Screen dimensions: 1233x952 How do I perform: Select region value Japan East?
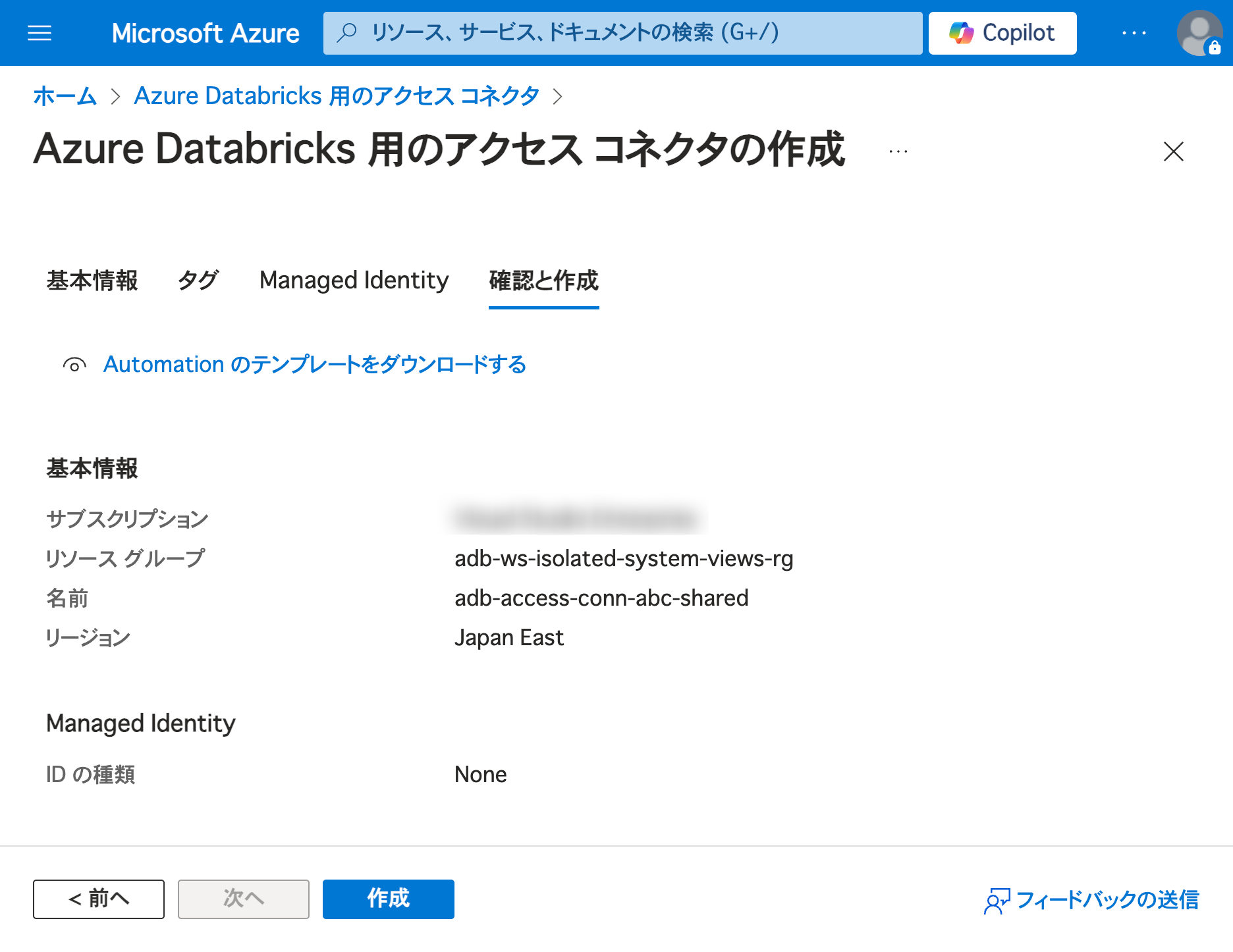point(509,638)
